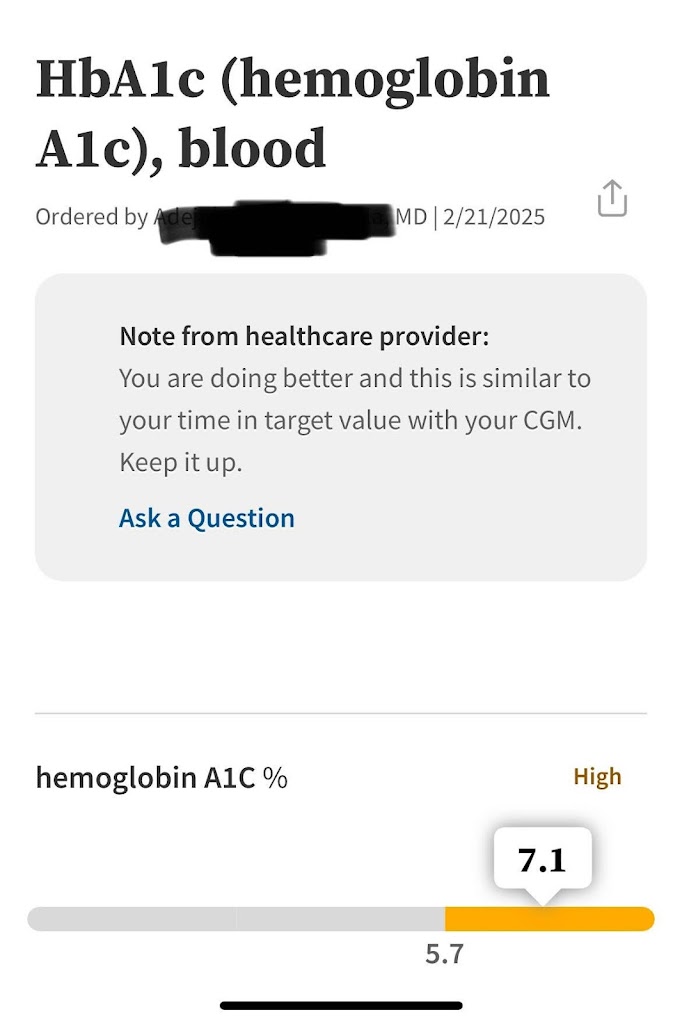Screen dimensions: 682x1024
Task: Click the orange high-range bar segment
Action: tap(548, 919)
